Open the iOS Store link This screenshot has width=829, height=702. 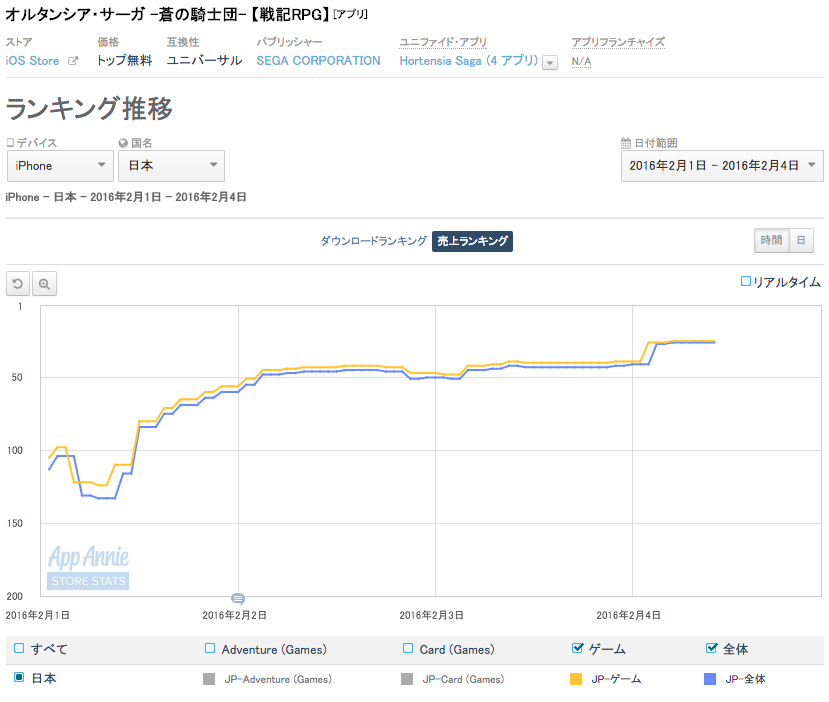click(x=32, y=61)
